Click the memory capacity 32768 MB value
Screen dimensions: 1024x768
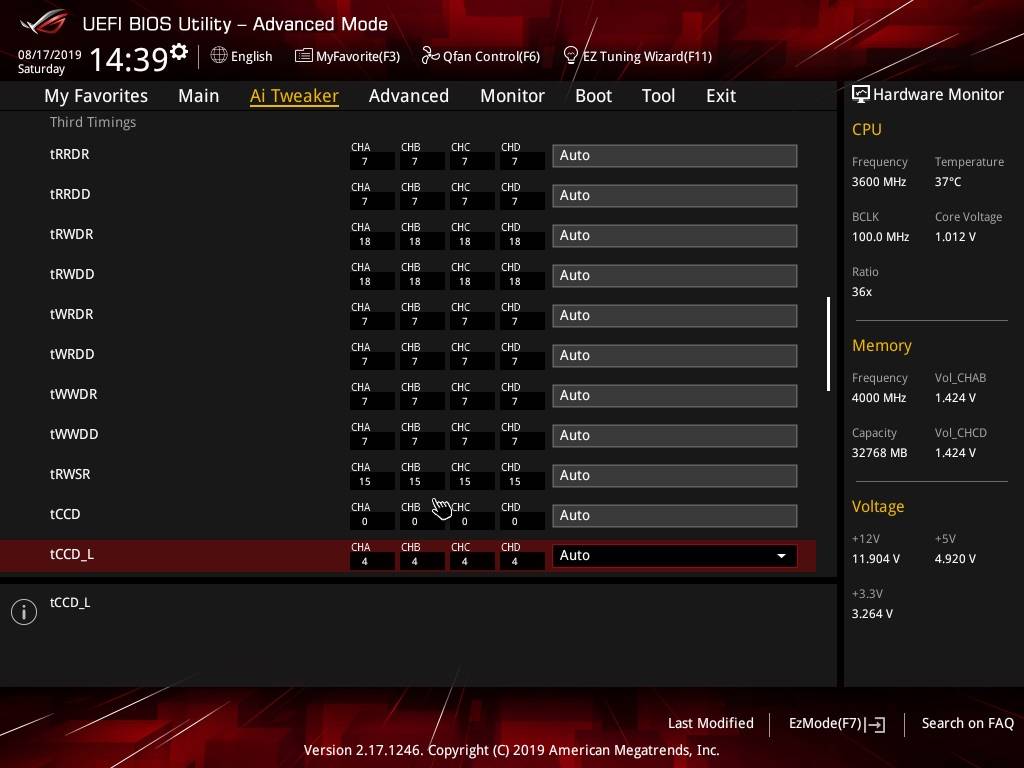(x=880, y=453)
